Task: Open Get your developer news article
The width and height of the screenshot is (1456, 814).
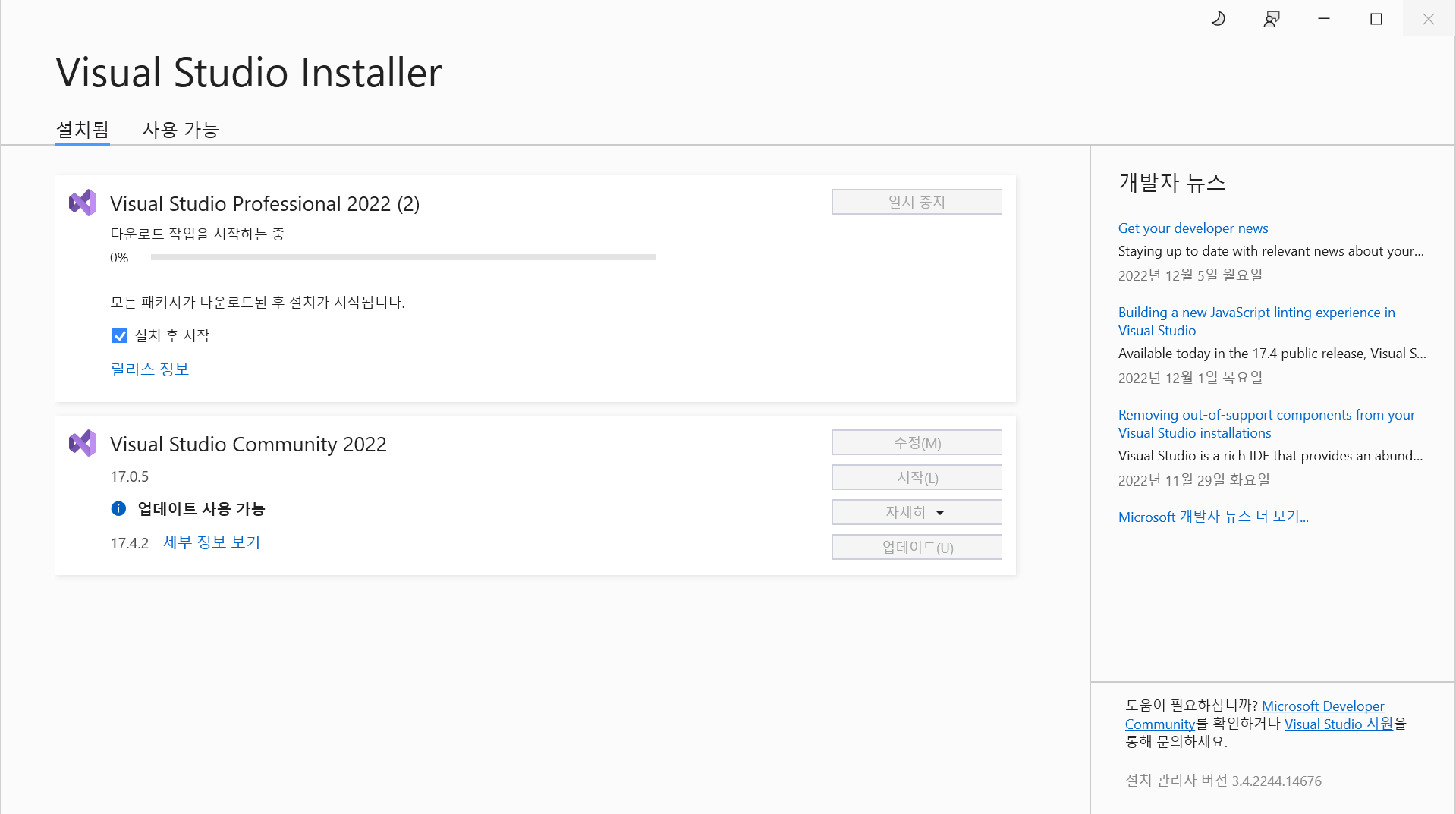Action: coord(1193,228)
